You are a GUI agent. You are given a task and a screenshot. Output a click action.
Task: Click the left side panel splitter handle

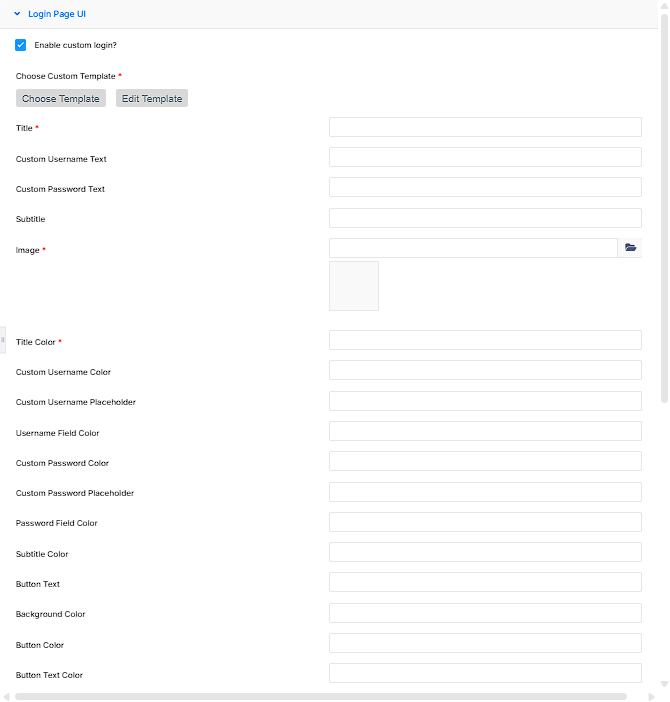pyautogui.click(x=3, y=340)
